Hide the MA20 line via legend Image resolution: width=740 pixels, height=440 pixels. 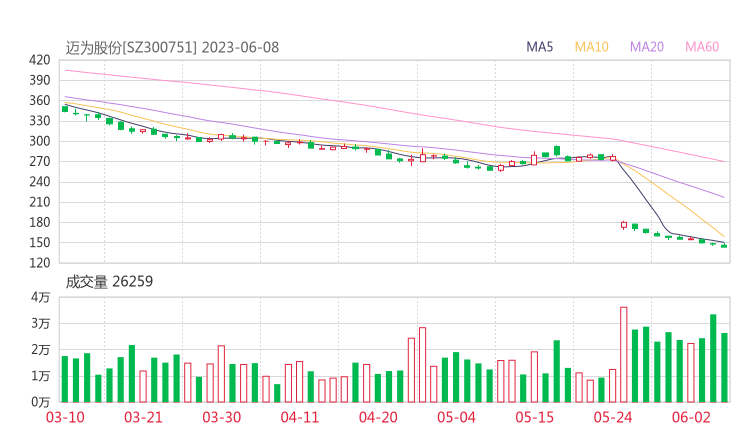(x=646, y=47)
